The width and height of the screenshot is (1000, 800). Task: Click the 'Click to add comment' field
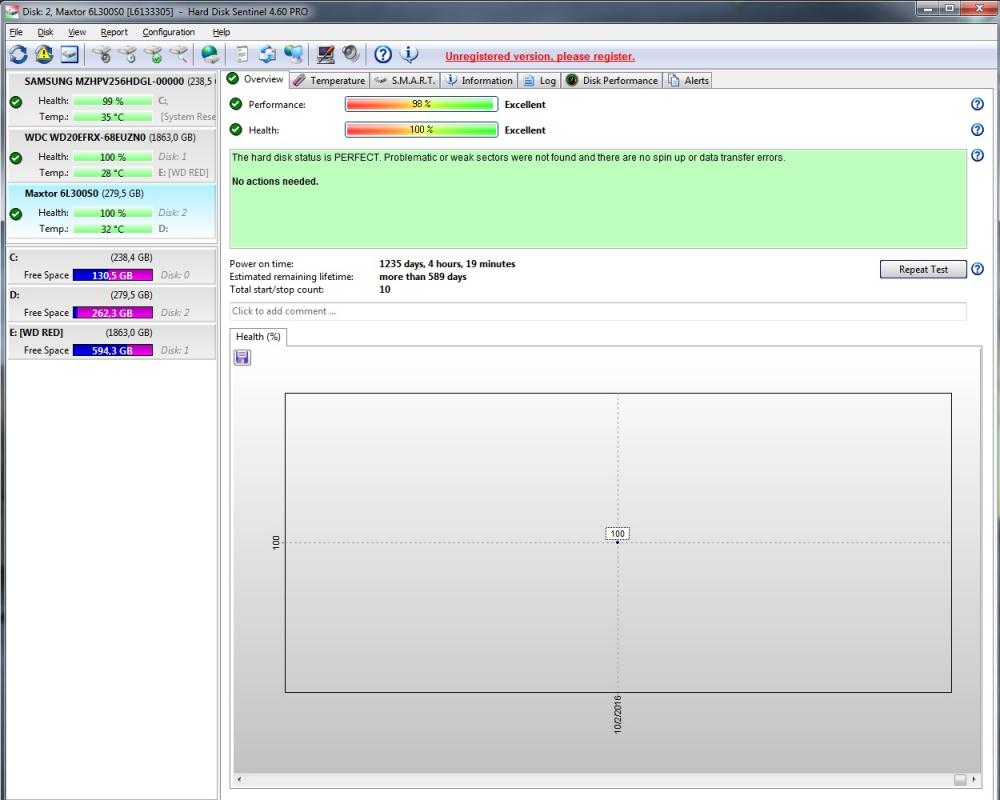(598, 311)
